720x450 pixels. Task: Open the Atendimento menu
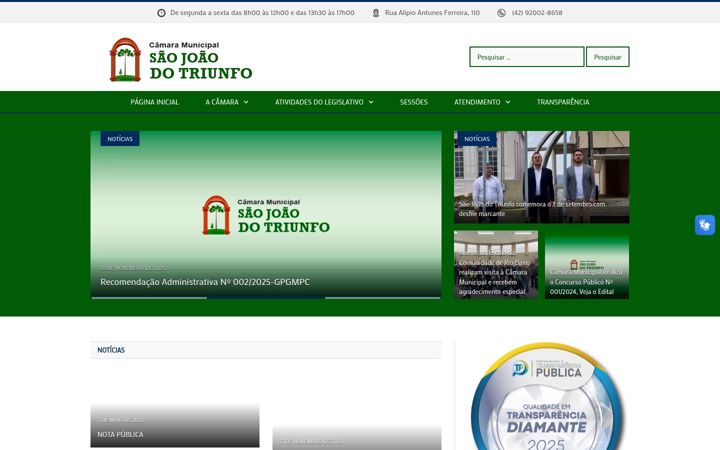pyautogui.click(x=477, y=102)
